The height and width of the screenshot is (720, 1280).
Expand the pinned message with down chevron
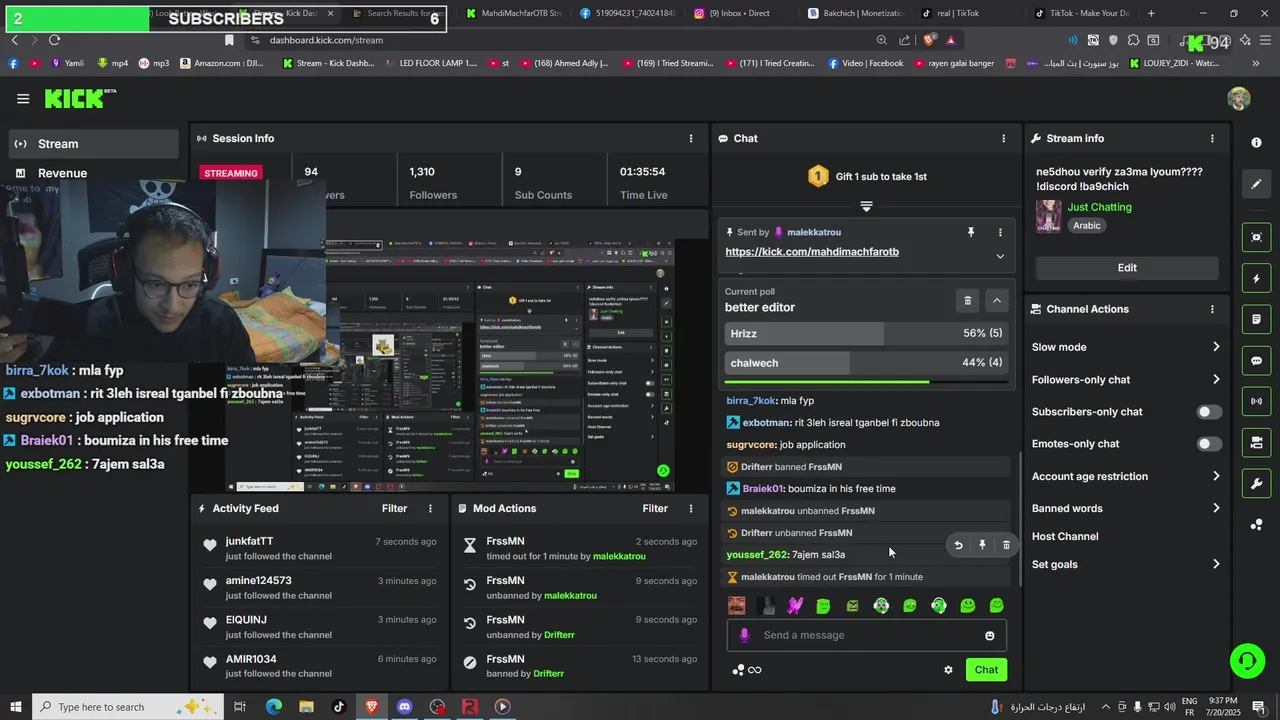click(x=1000, y=257)
